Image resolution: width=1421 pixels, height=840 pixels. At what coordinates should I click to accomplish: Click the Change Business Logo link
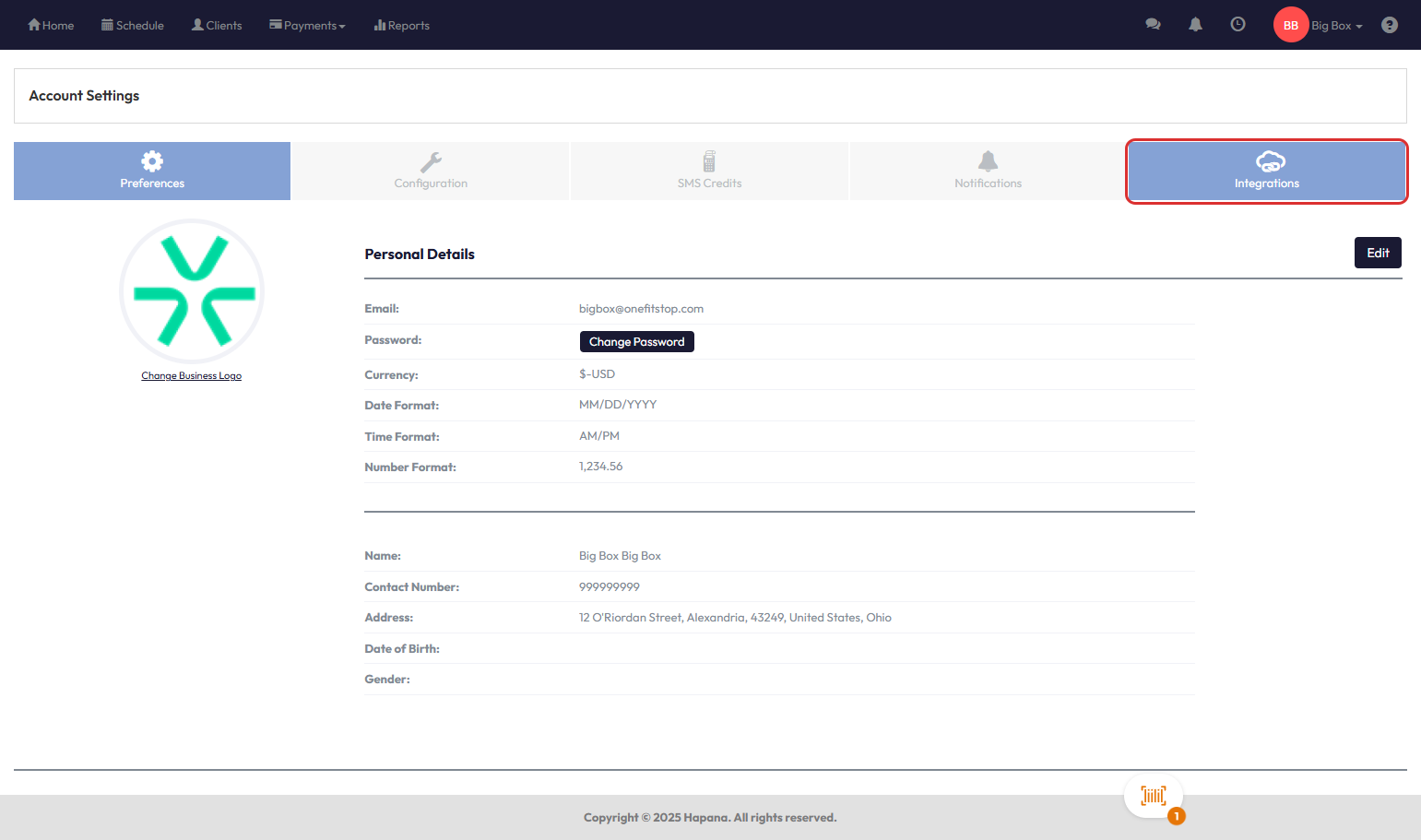[x=191, y=376]
